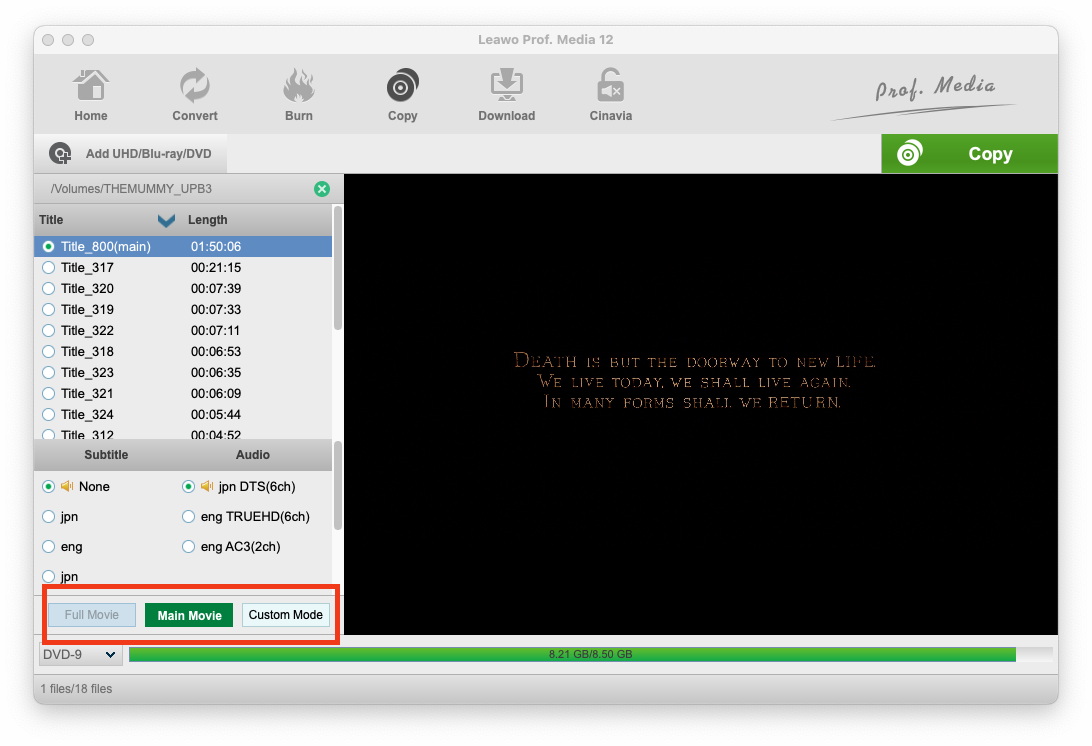This screenshot has height=746, width=1092.
Task: Select Title_322 radio button
Action: coord(48,330)
